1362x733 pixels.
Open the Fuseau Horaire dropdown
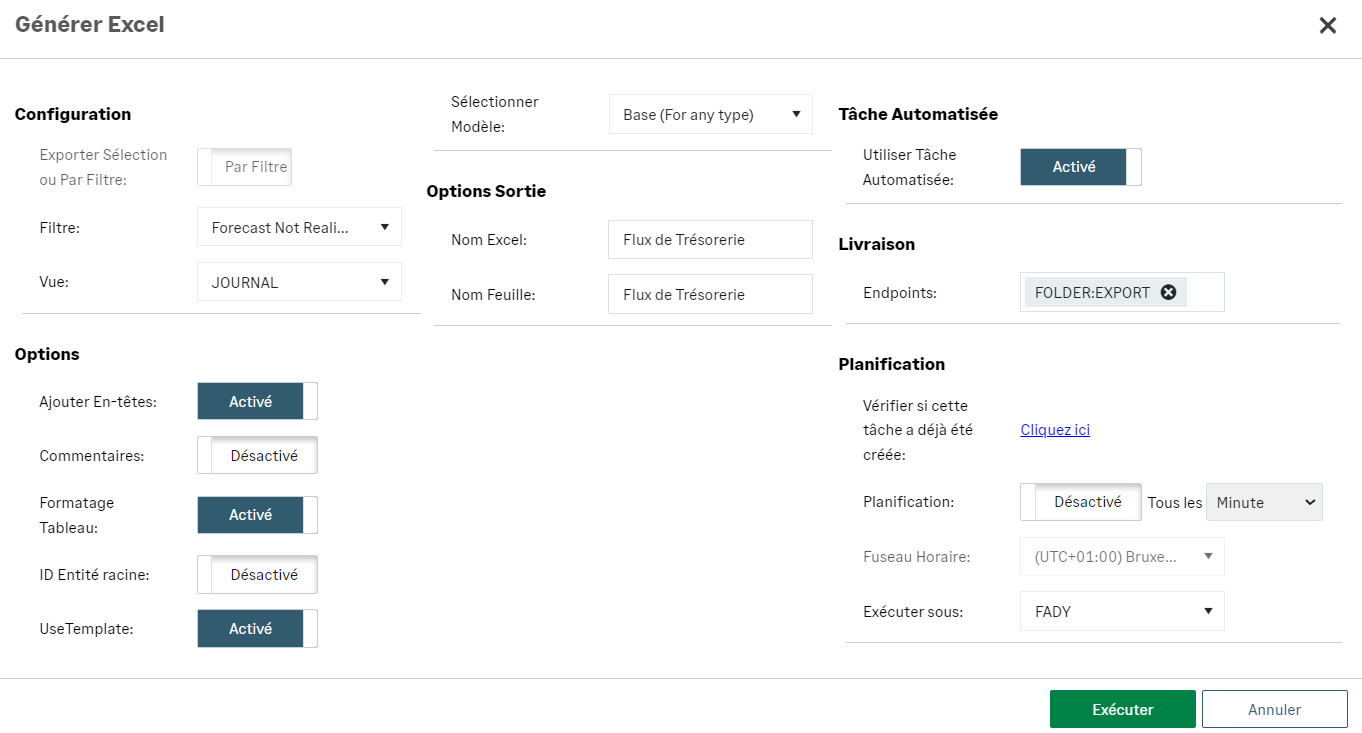point(1122,557)
